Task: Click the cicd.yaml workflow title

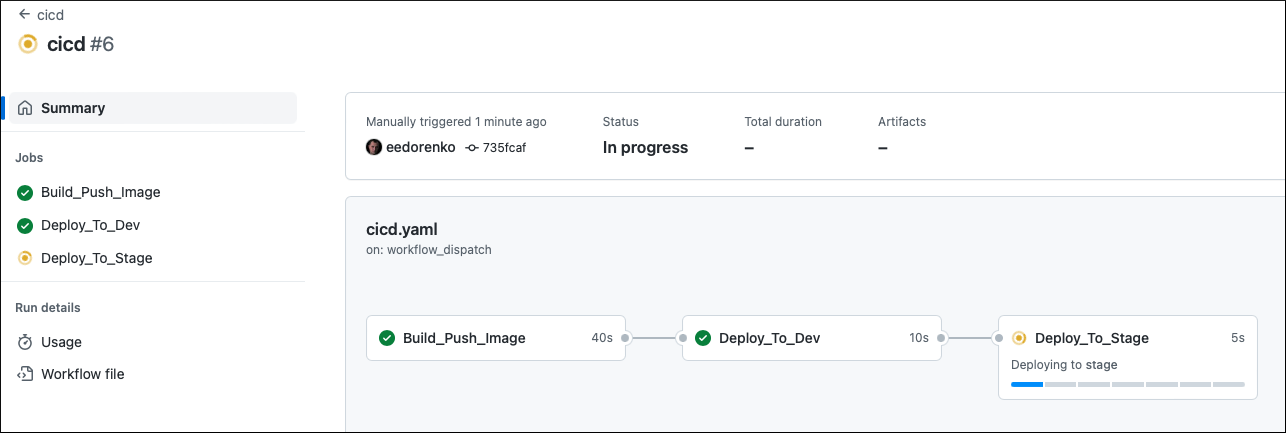Action: 402,229
